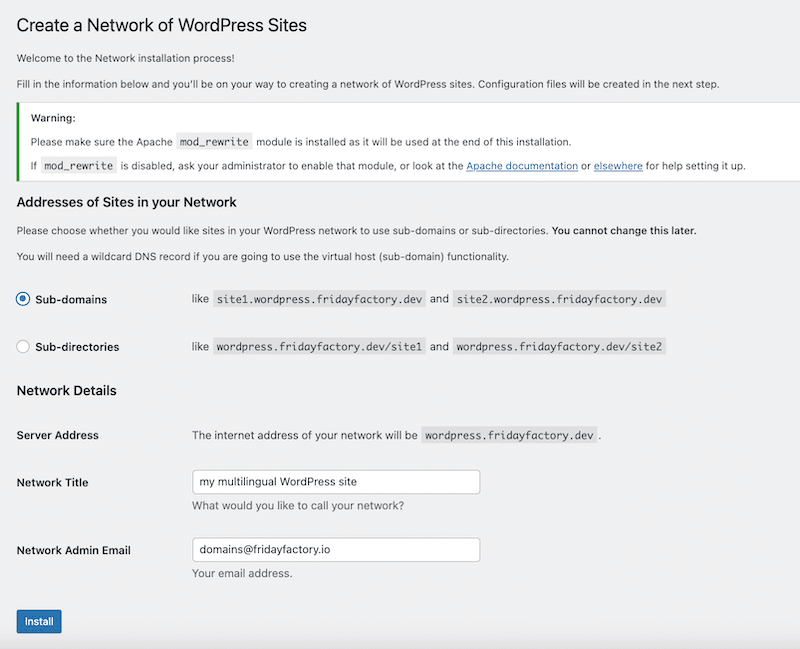Click the wordpress.fridayfactory.dev/site2 example code
Image resolution: width=800 pixels, height=649 pixels.
[x=559, y=346]
